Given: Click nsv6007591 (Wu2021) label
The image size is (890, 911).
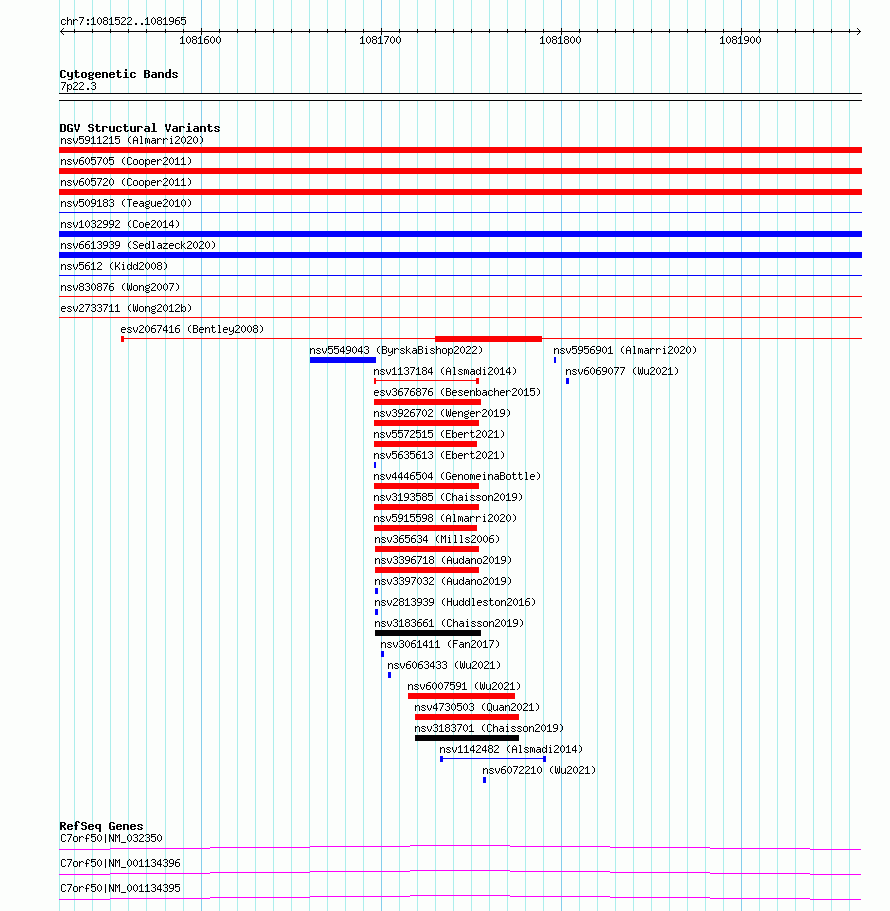Looking at the screenshot, I should (464, 686).
